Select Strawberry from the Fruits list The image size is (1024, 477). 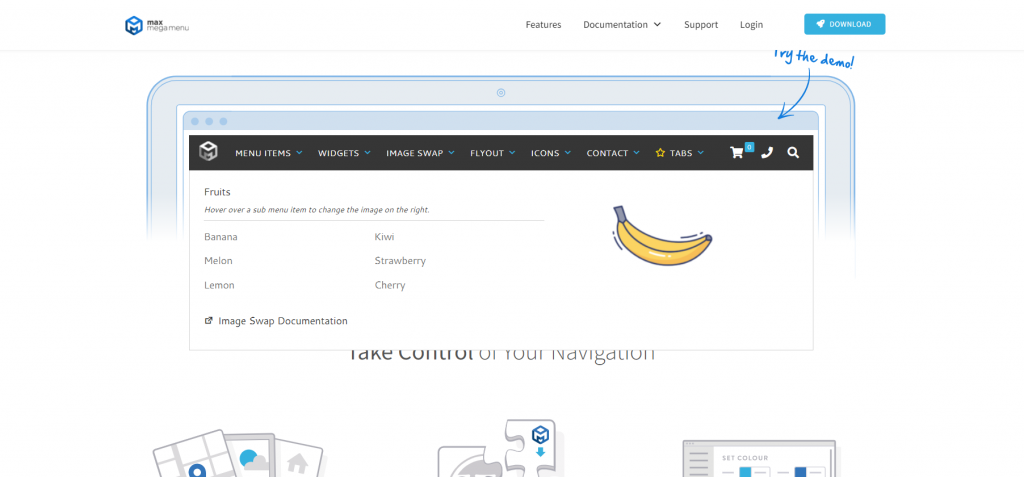[400, 261]
